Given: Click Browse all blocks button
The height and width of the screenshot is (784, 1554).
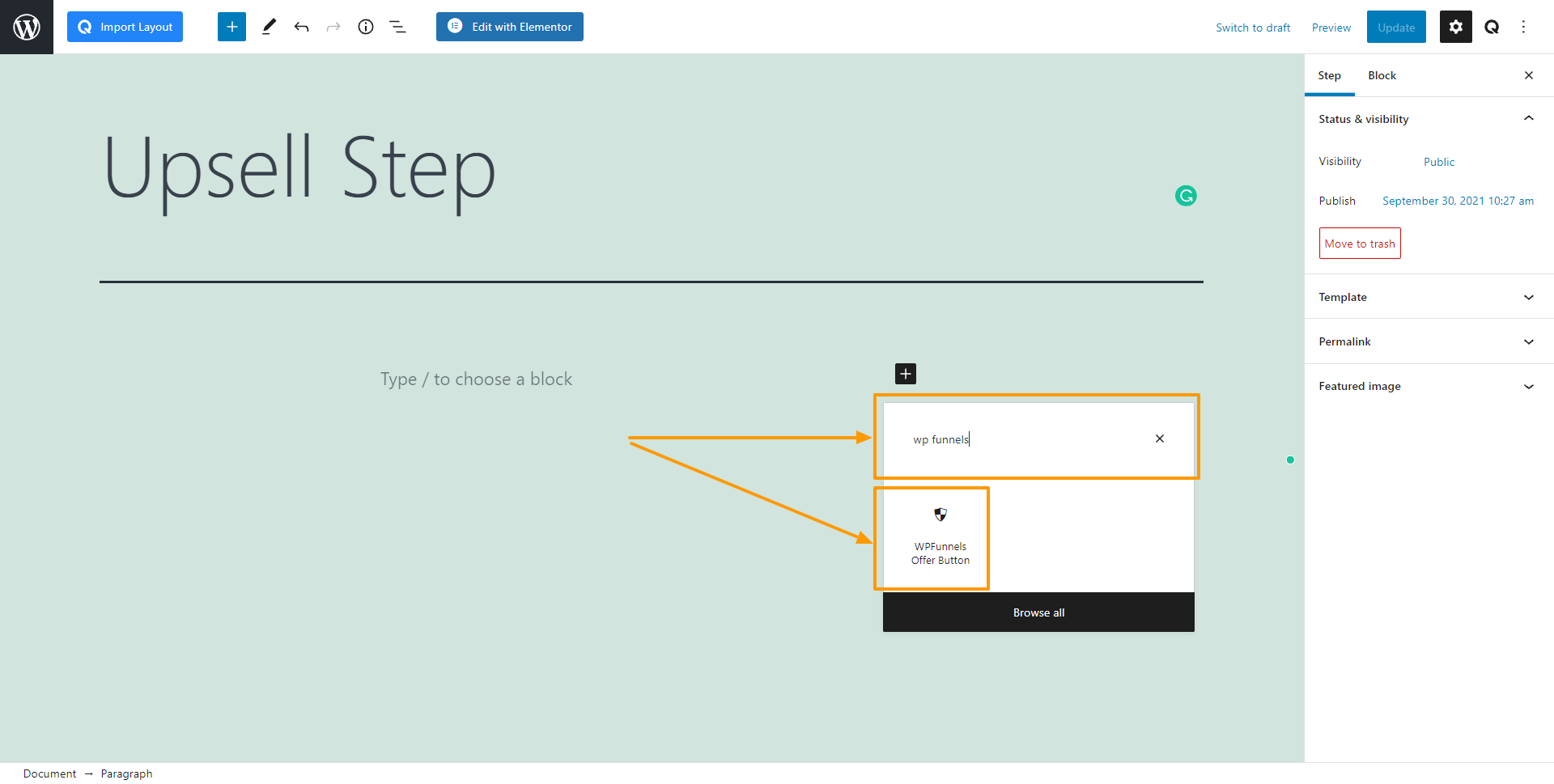Looking at the screenshot, I should click(1038, 612).
